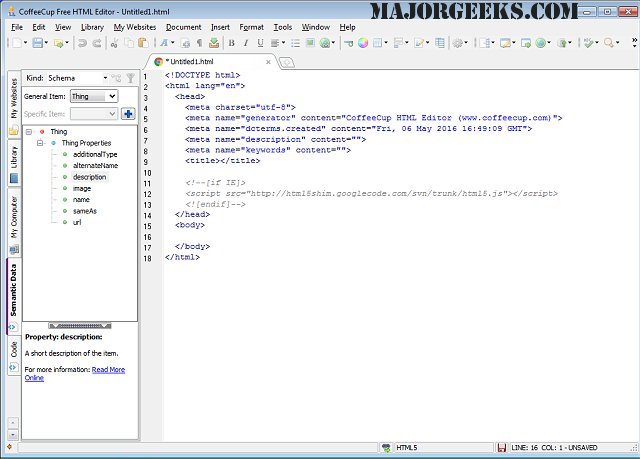Click the Underline U icon

[x=260, y=43]
